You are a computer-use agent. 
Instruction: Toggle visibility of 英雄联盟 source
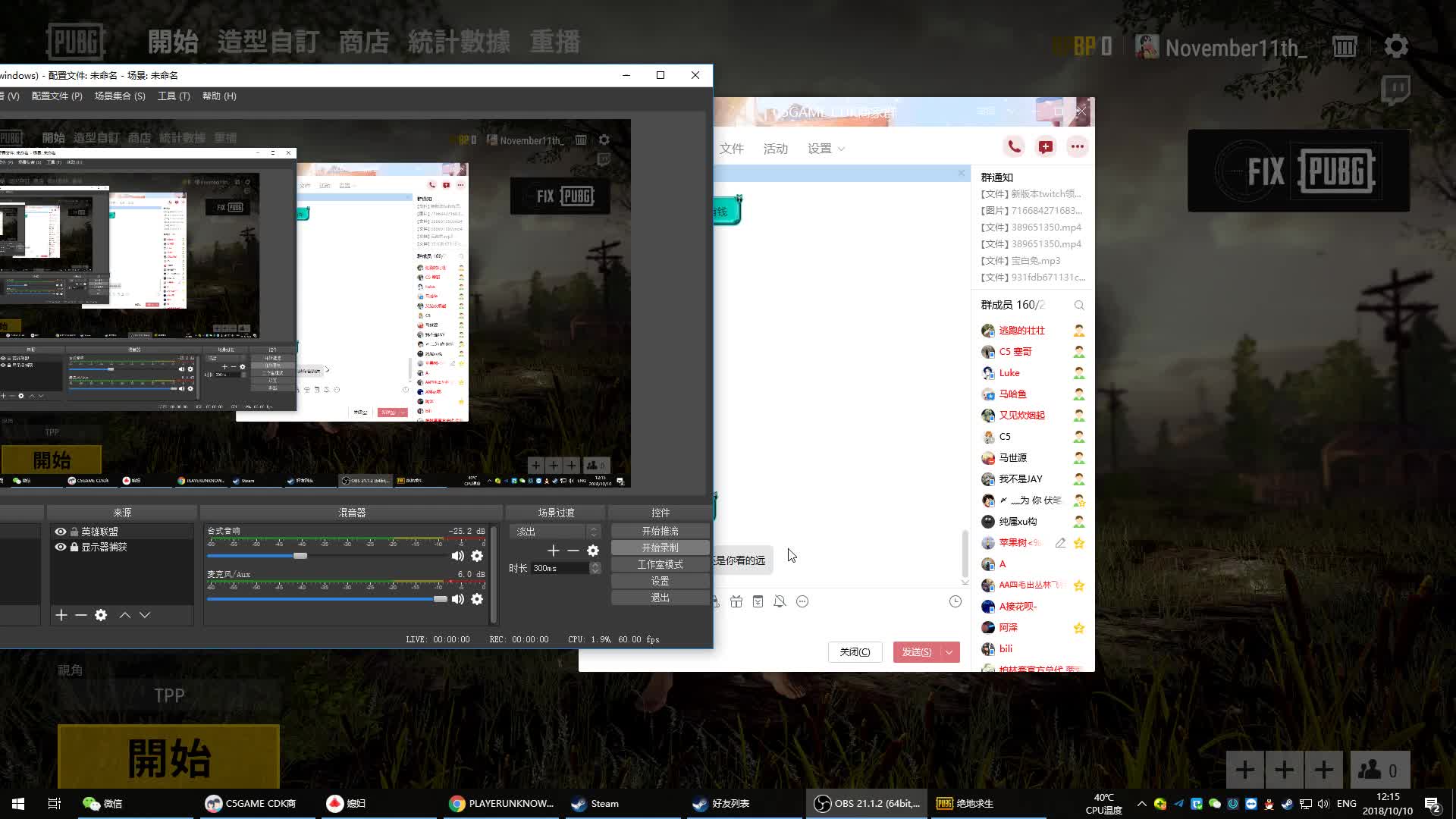61,532
